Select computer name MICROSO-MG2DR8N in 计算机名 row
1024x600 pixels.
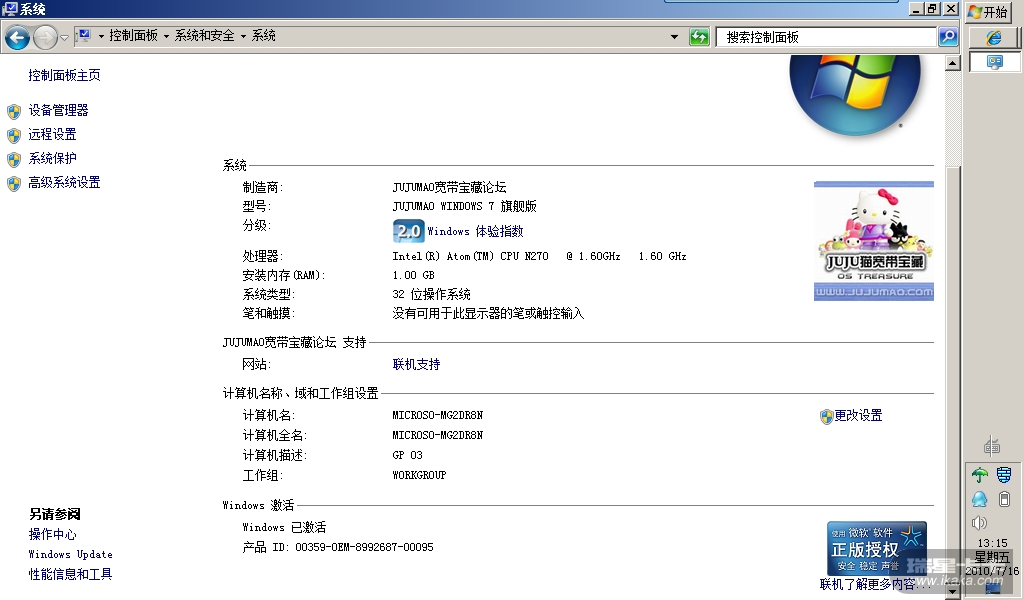[x=438, y=415]
